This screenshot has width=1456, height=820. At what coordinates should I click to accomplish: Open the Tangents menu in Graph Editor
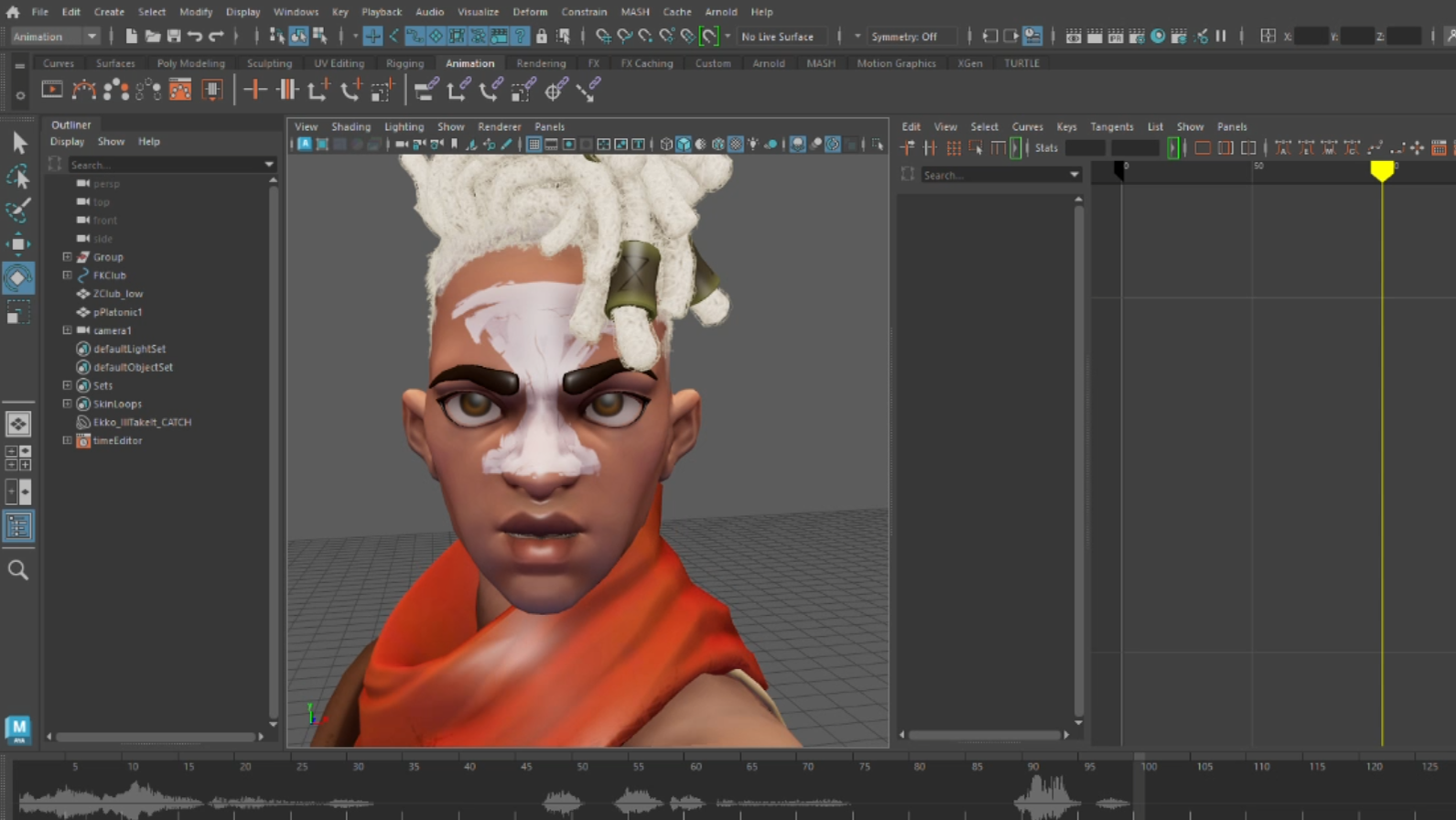click(1112, 126)
